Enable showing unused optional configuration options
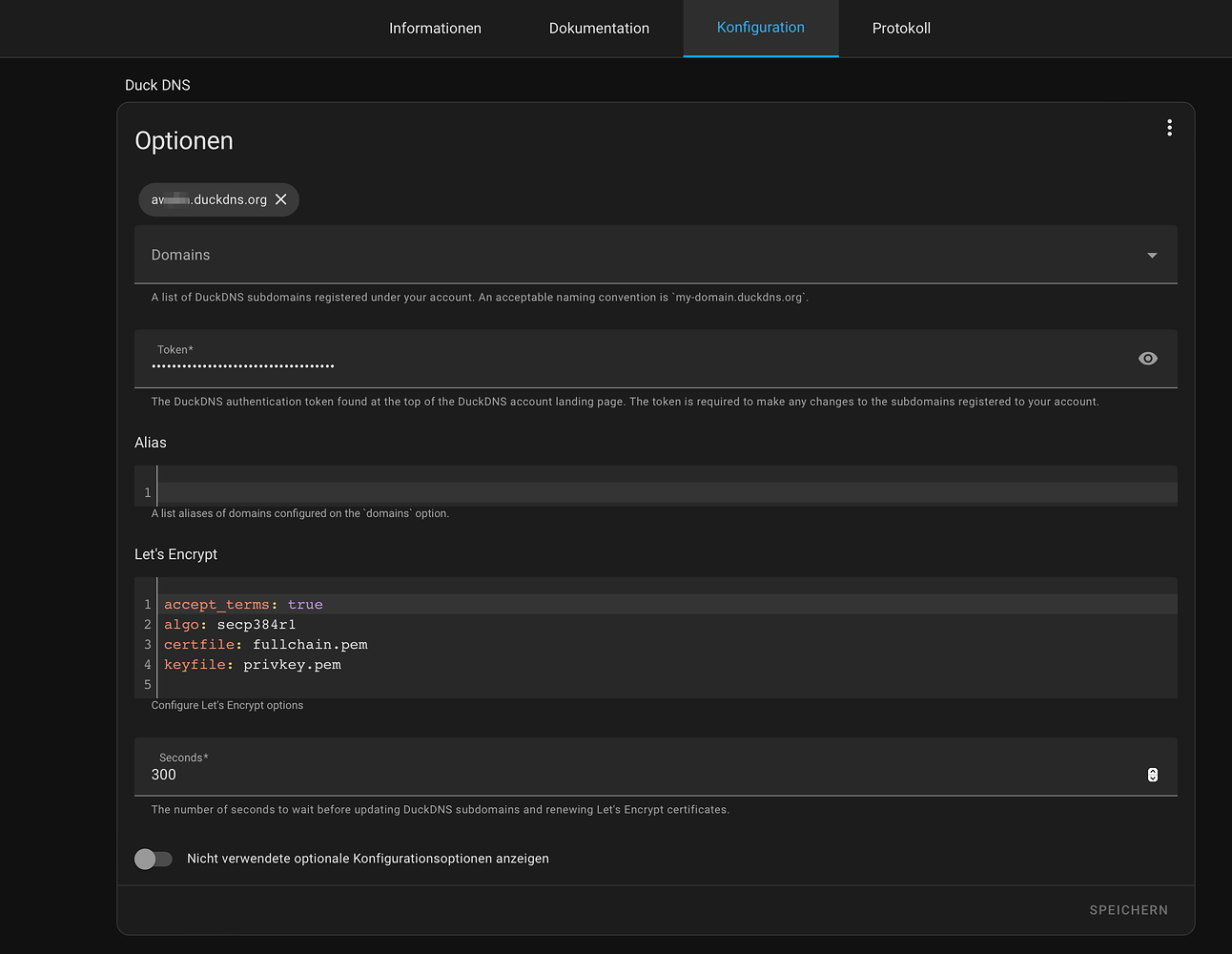 point(153,859)
